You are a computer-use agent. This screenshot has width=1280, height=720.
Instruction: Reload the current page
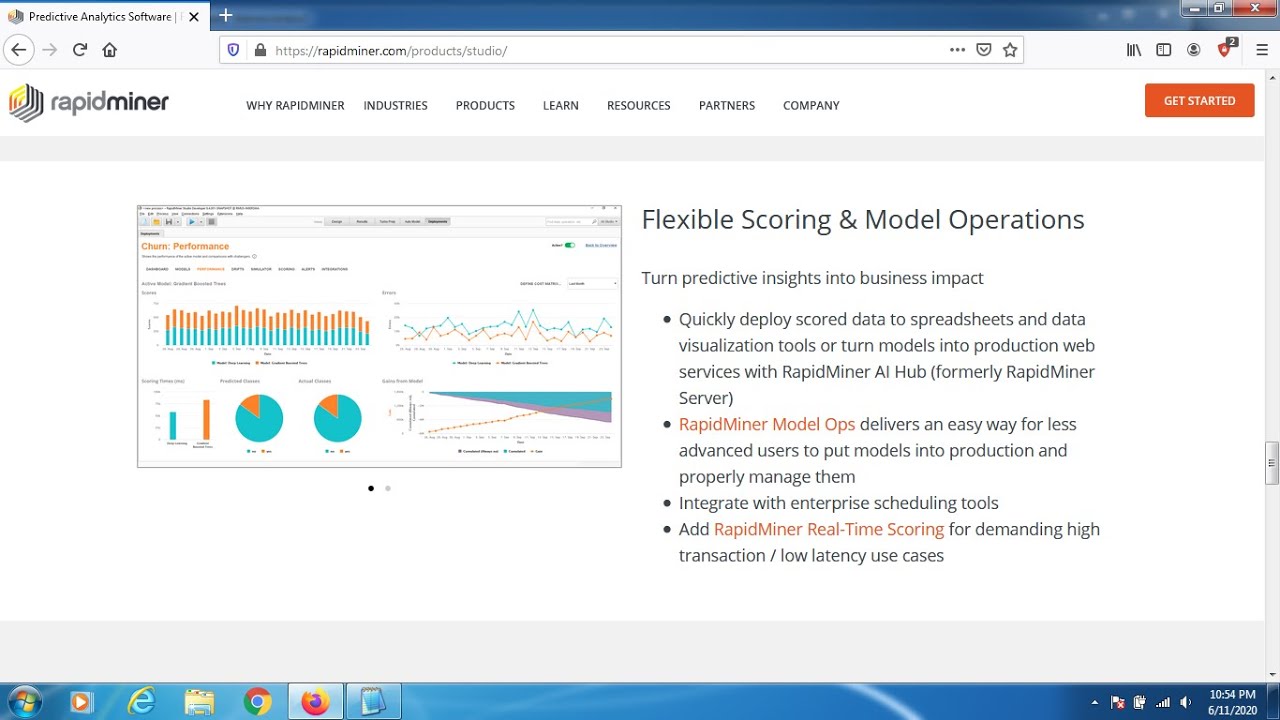pyautogui.click(x=80, y=50)
